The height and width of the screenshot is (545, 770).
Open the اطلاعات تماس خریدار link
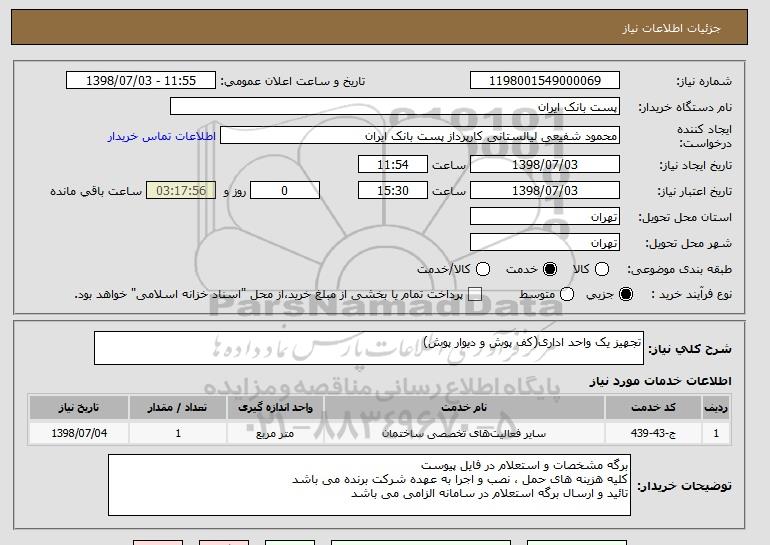(x=162, y=136)
